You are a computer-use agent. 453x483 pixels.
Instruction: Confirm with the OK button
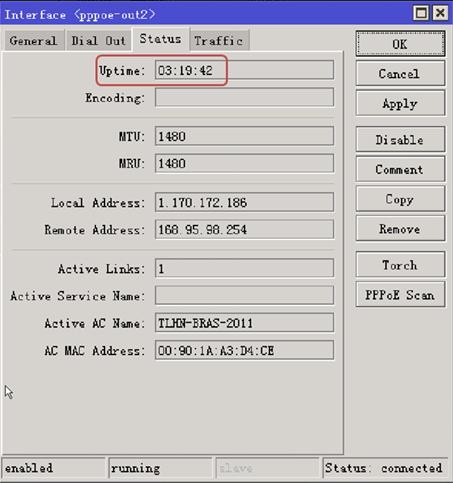coord(400,44)
